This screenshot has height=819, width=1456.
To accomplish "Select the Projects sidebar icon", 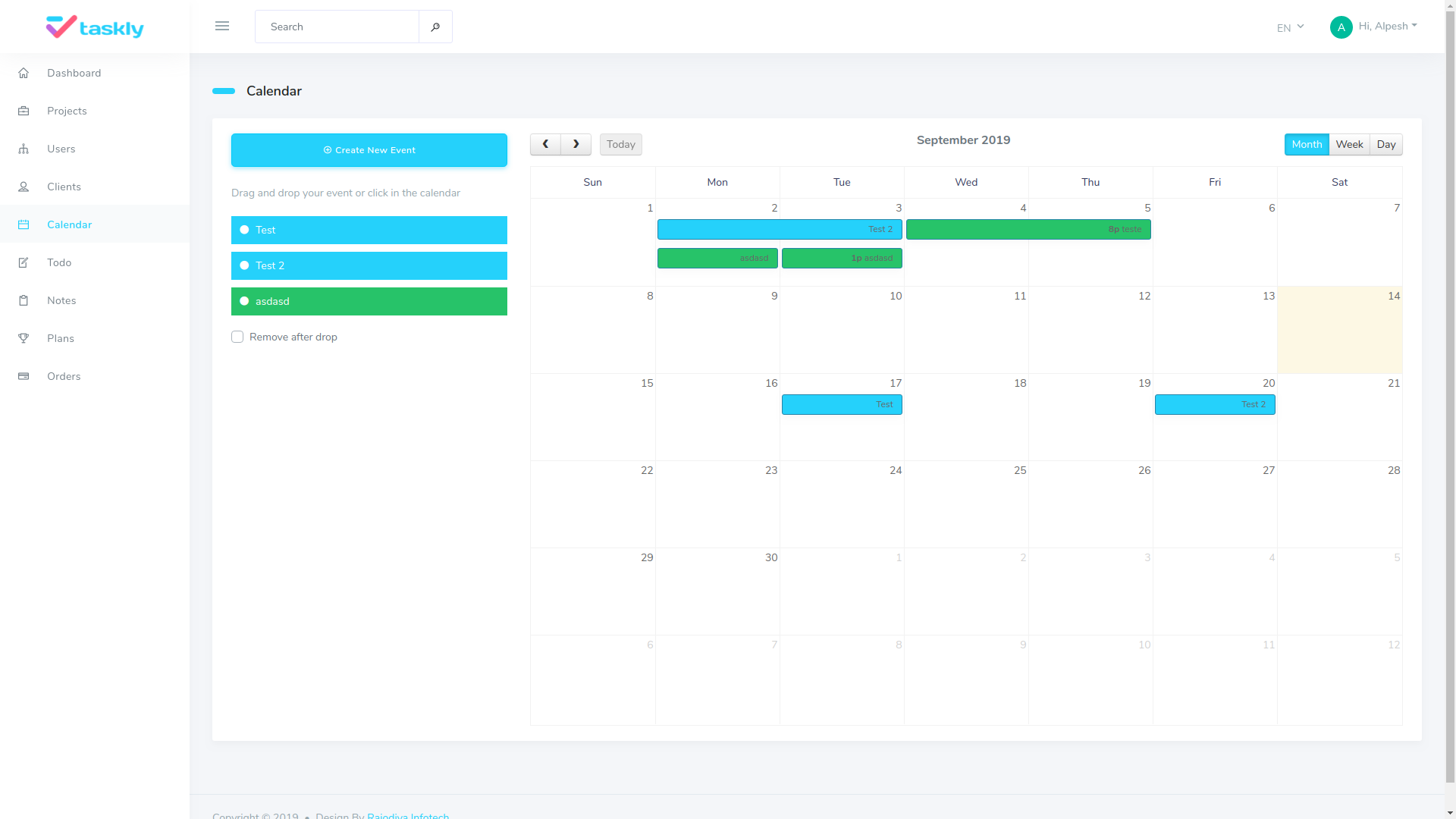I will click(24, 111).
